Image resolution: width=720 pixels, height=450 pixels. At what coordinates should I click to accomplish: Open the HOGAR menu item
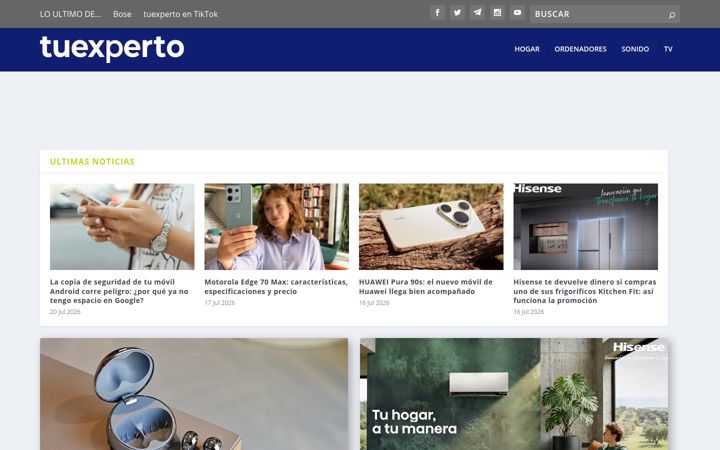[x=527, y=49]
